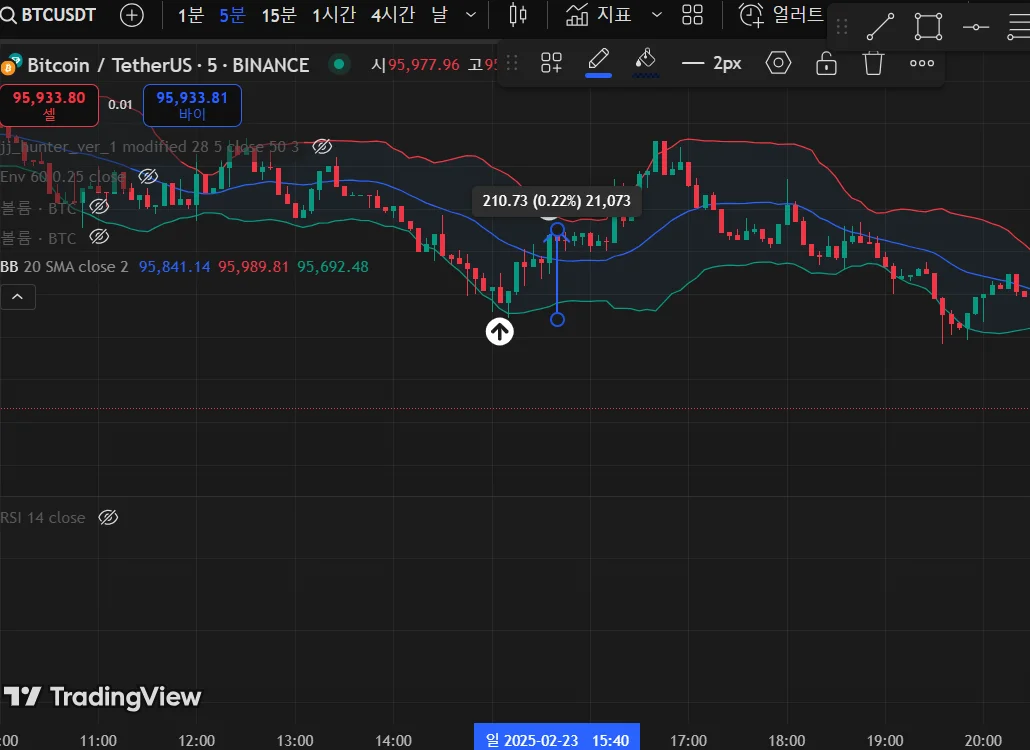
Task: Change line color with pencil icon
Action: [x=598, y=62]
